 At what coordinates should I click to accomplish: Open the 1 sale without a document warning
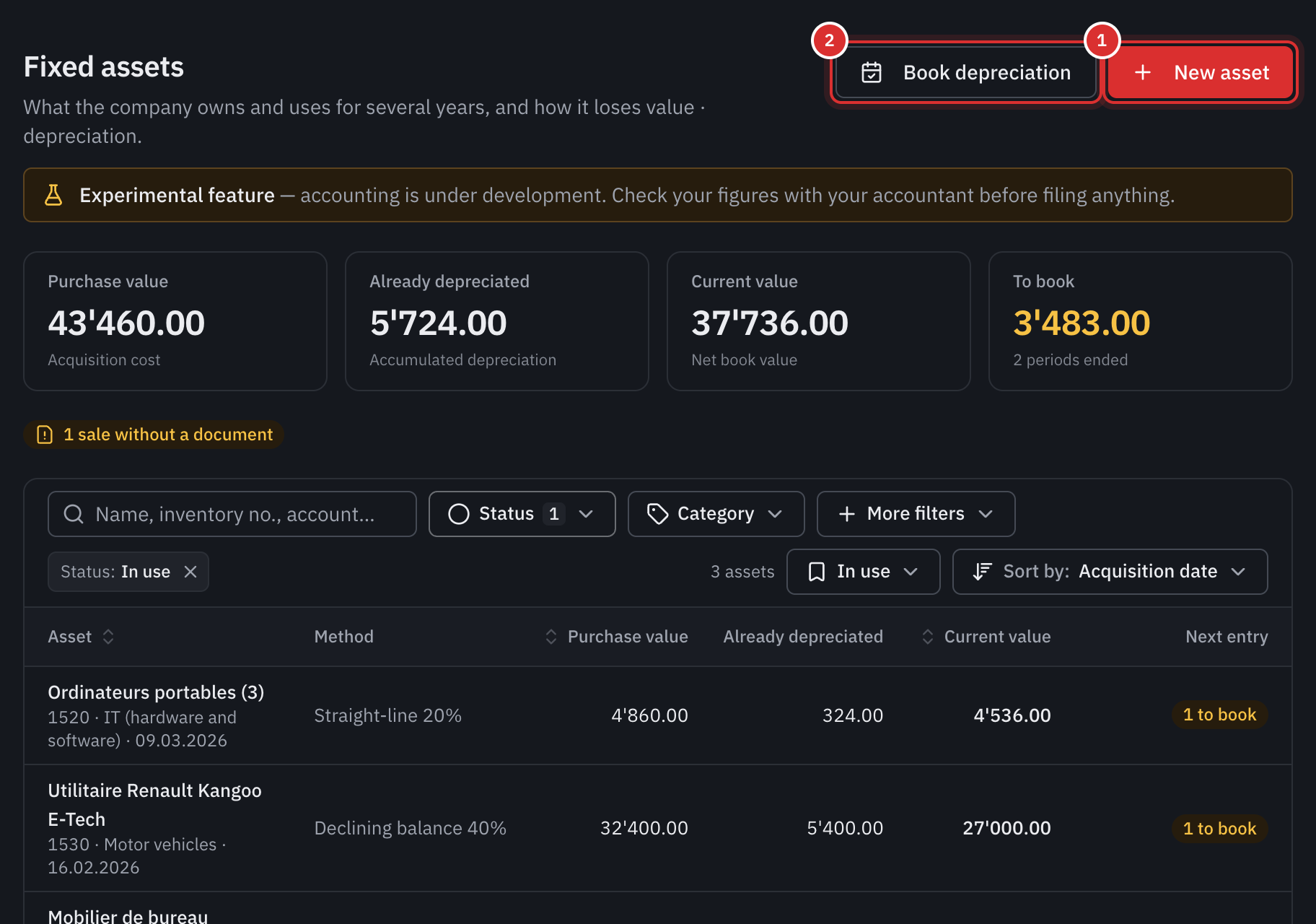pos(154,435)
